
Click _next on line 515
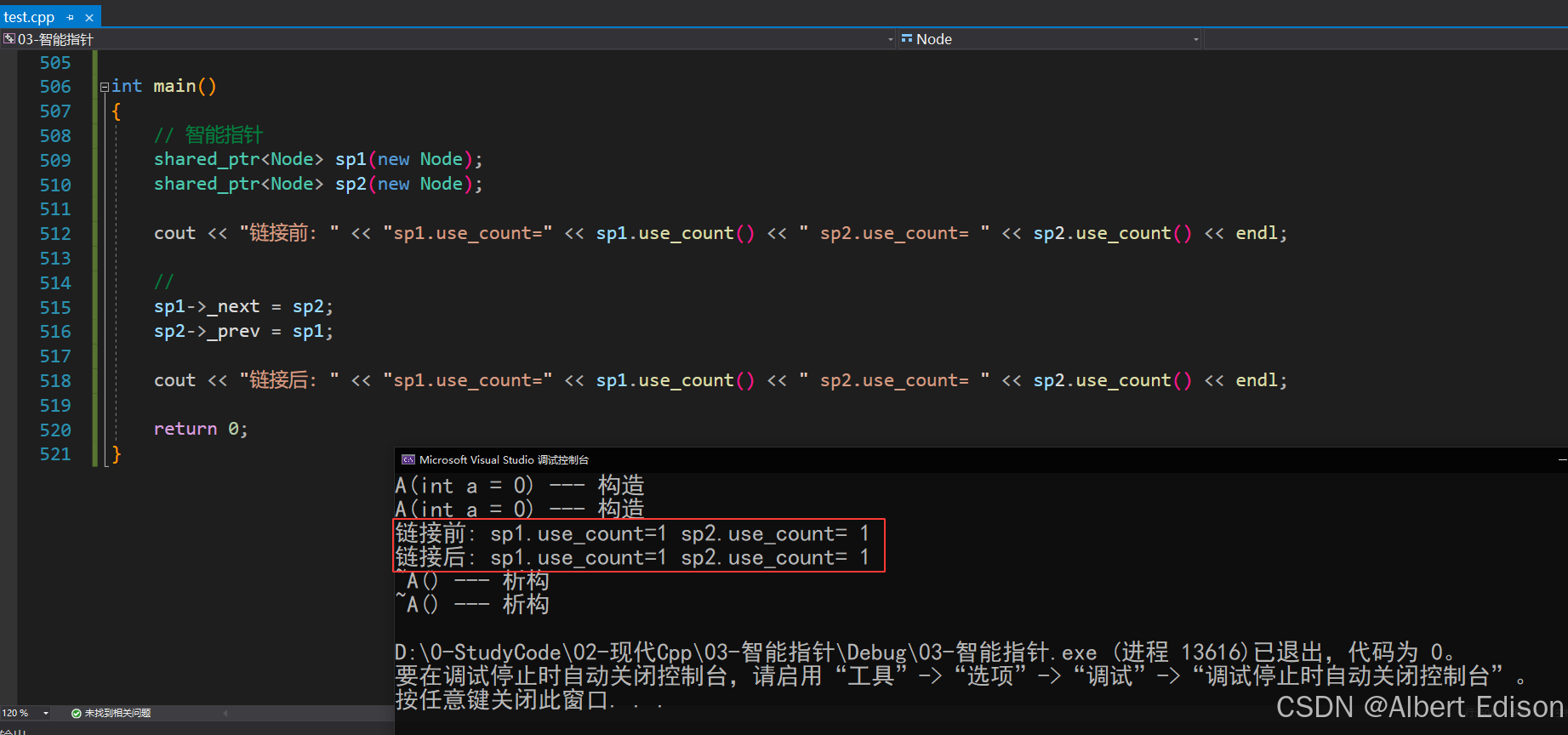(x=234, y=306)
